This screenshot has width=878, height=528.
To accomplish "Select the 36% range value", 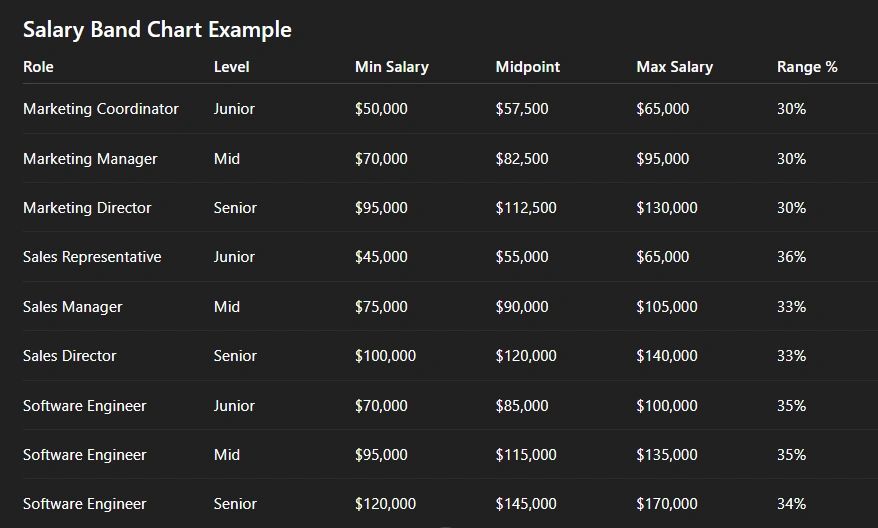I will (x=791, y=257).
